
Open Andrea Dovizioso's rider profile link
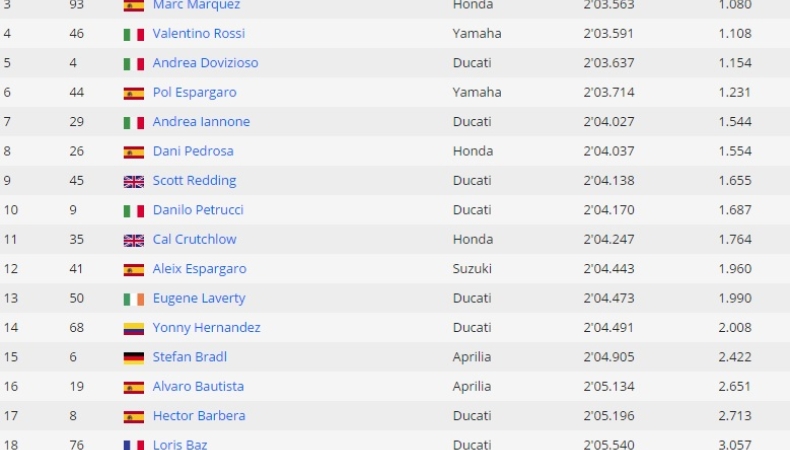pyautogui.click(x=205, y=63)
